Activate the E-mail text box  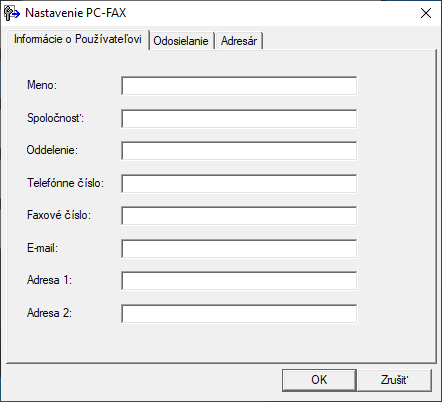(x=239, y=248)
